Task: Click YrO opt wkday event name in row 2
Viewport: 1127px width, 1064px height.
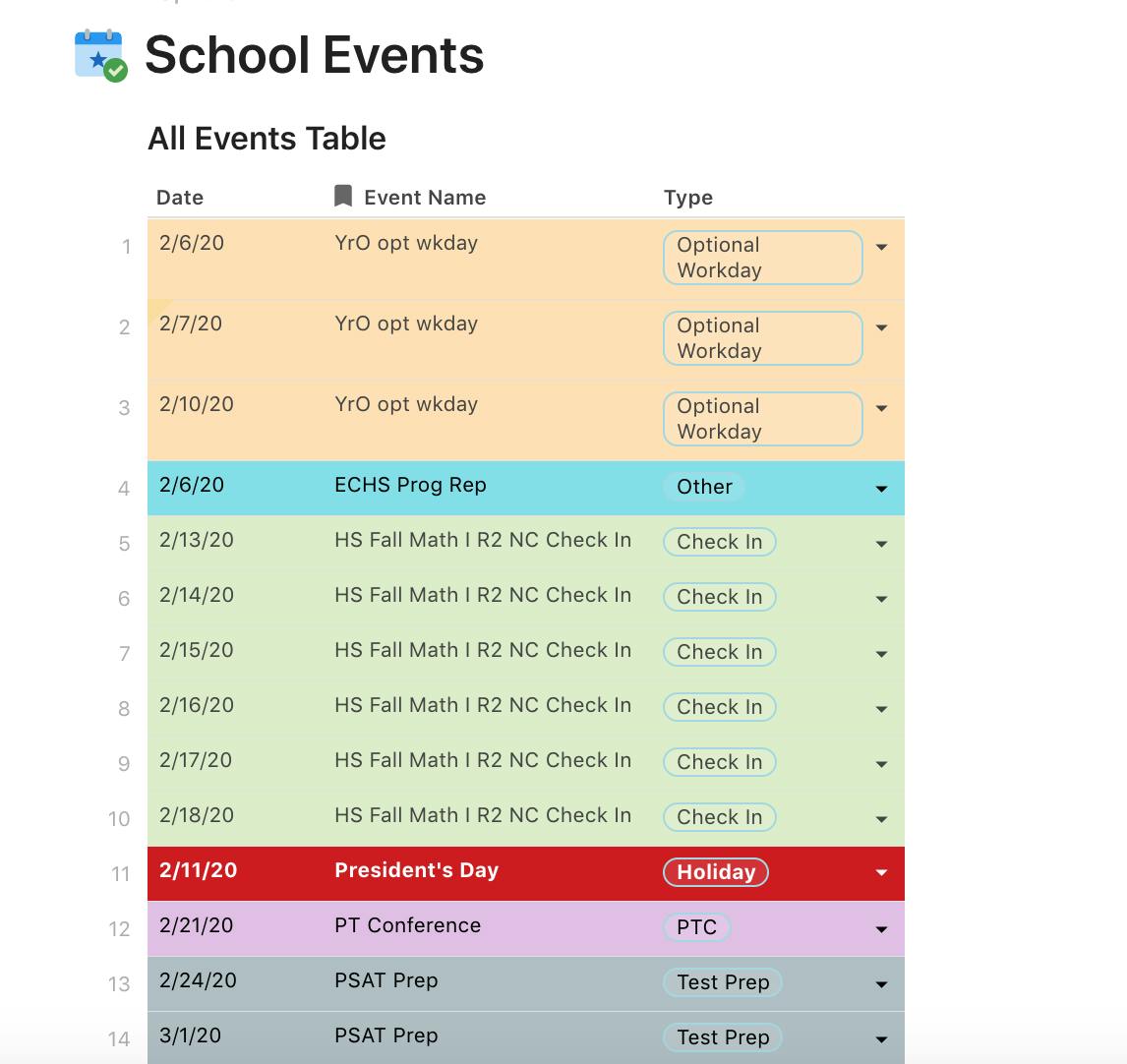Action: click(x=406, y=324)
